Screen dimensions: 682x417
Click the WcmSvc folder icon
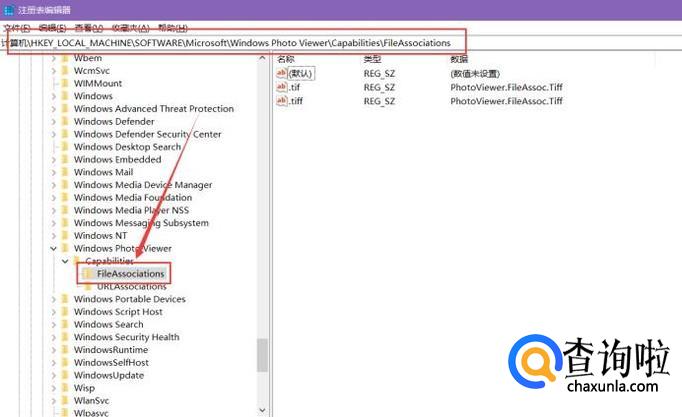click(65, 70)
